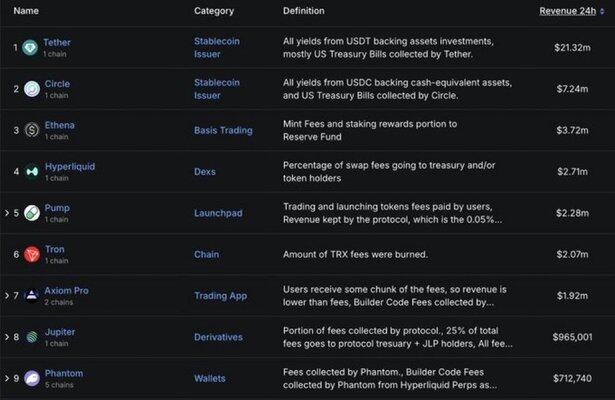Open the Launchpad category link
Viewport: 615px width, 400px height.
coord(218,213)
